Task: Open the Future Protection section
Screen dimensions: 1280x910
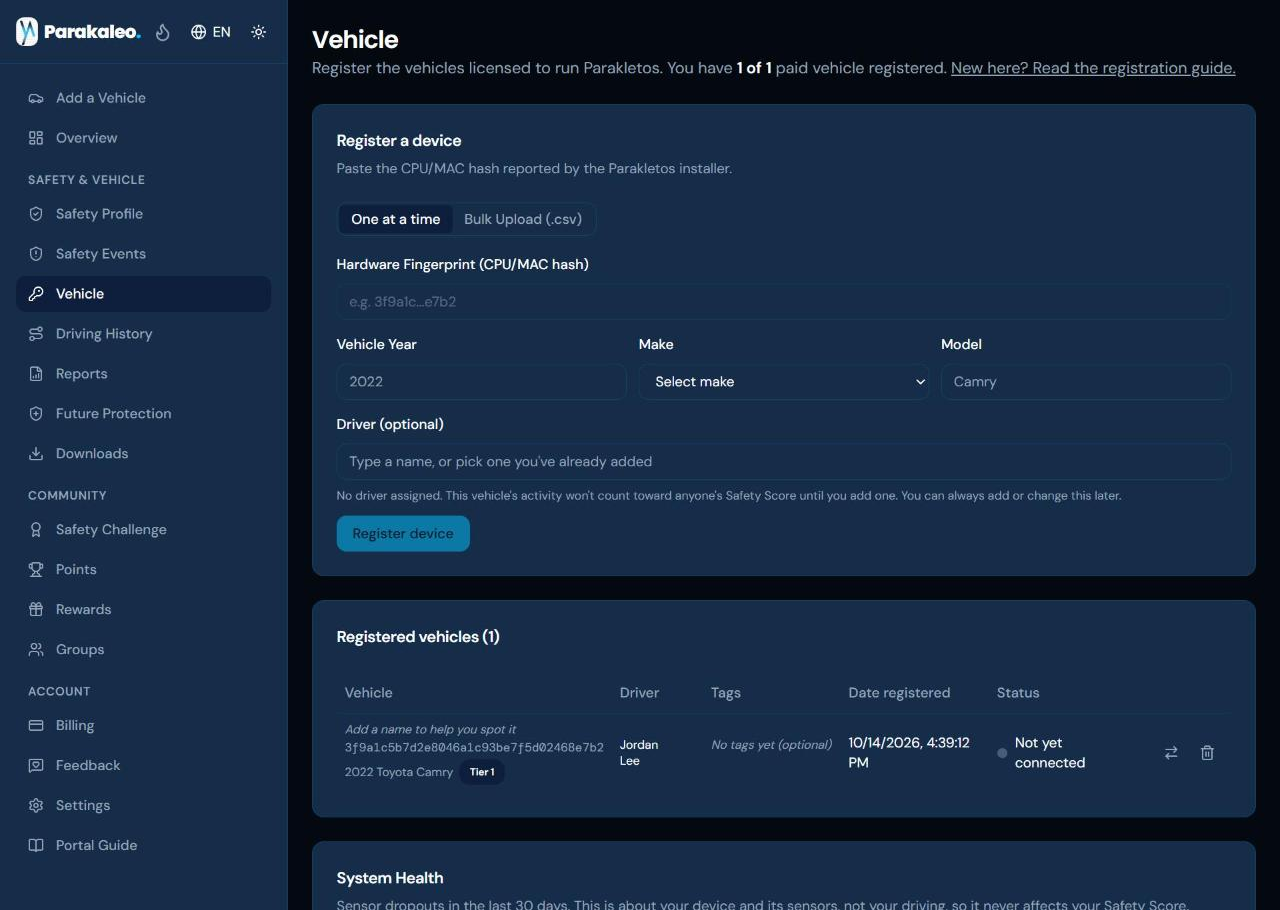Action: coord(143,414)
